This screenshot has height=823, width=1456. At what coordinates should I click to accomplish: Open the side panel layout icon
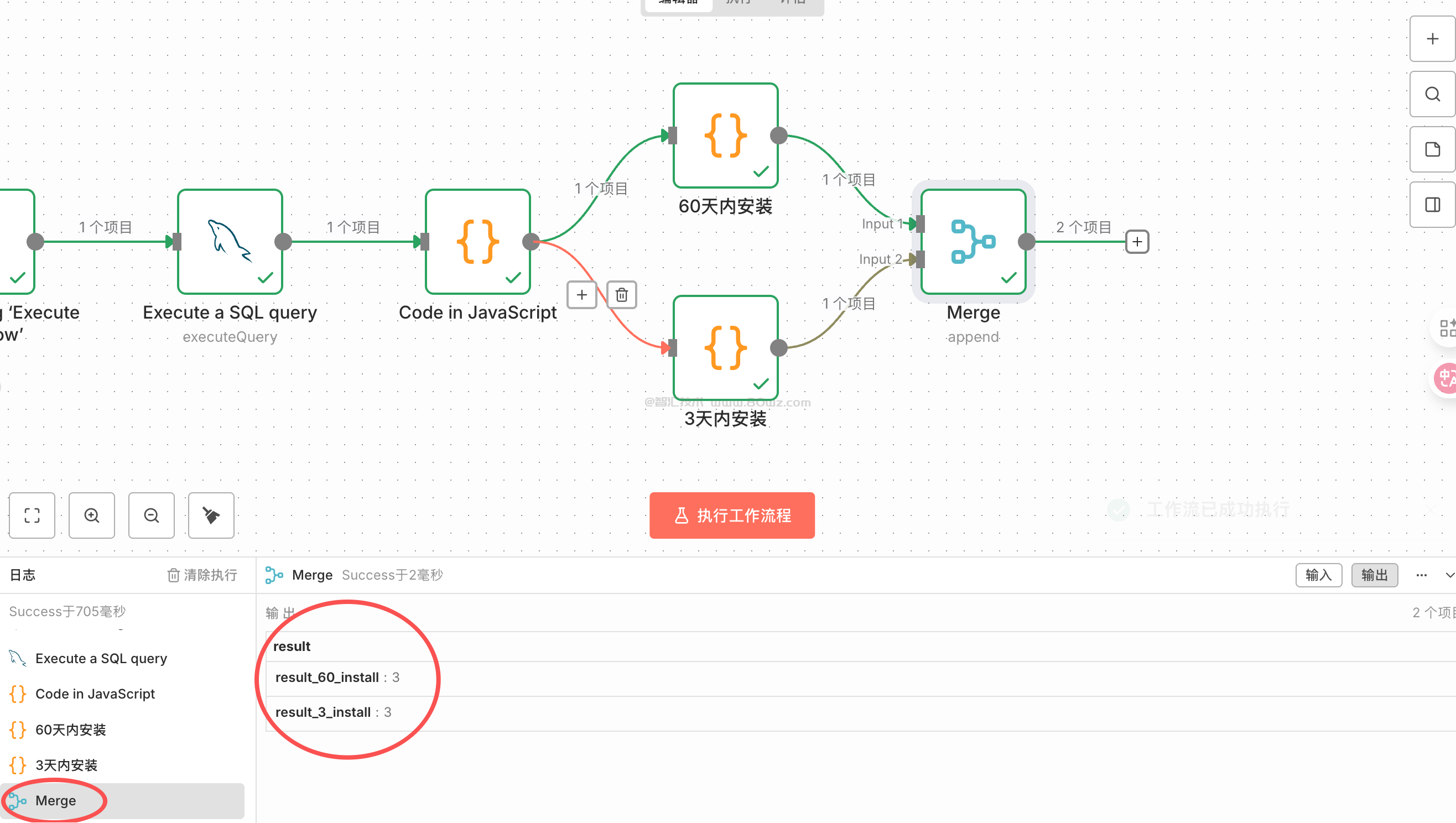click(x=1432, y=204)
